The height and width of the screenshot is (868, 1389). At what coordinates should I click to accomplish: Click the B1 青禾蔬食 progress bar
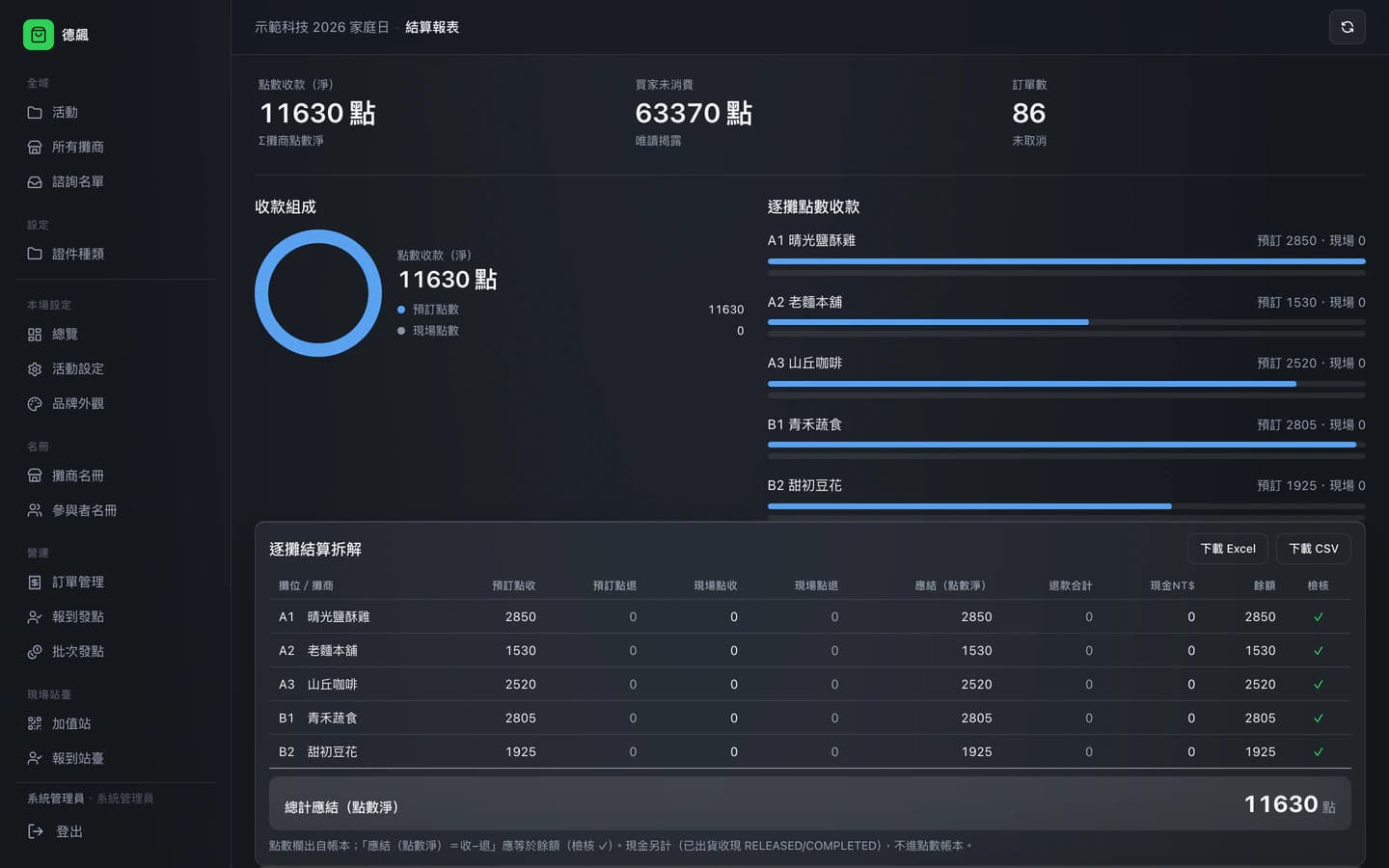click(x=1067, y=445)
